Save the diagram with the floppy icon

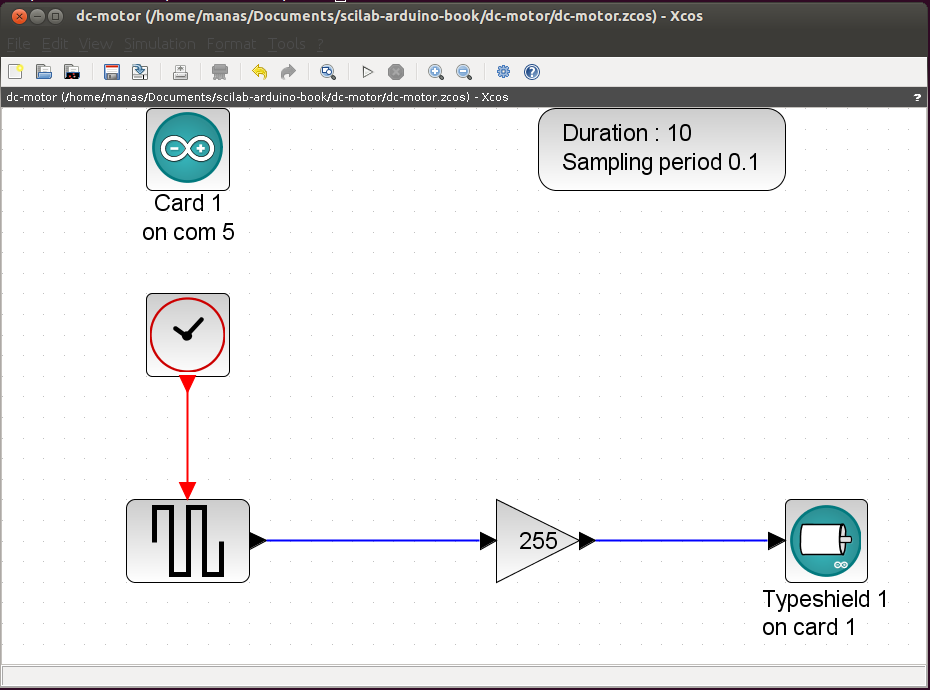(112, 72)
